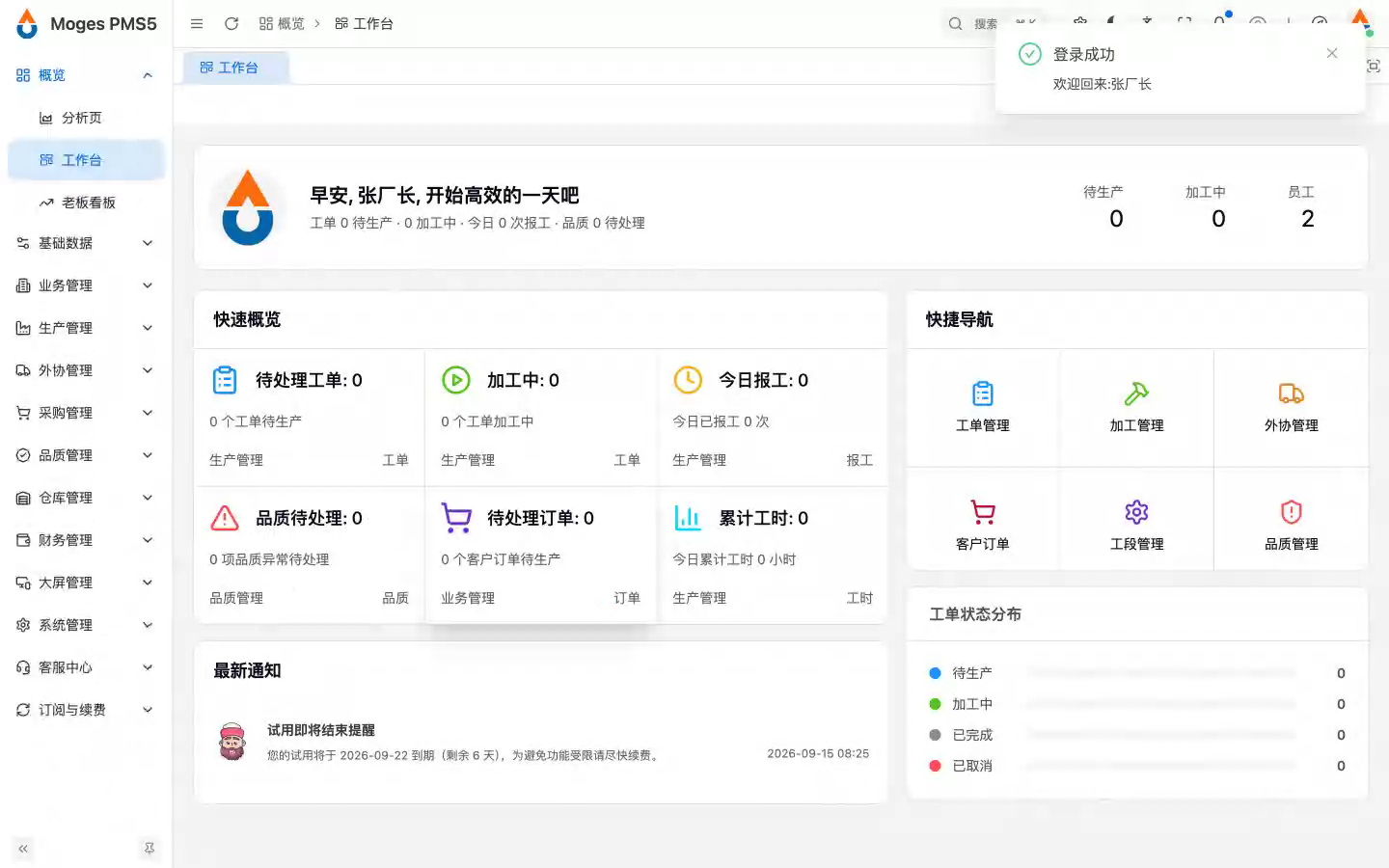Select 工作台 sidebar menu item
Viewport: 1389px width, 868px height.
[86, 160]
